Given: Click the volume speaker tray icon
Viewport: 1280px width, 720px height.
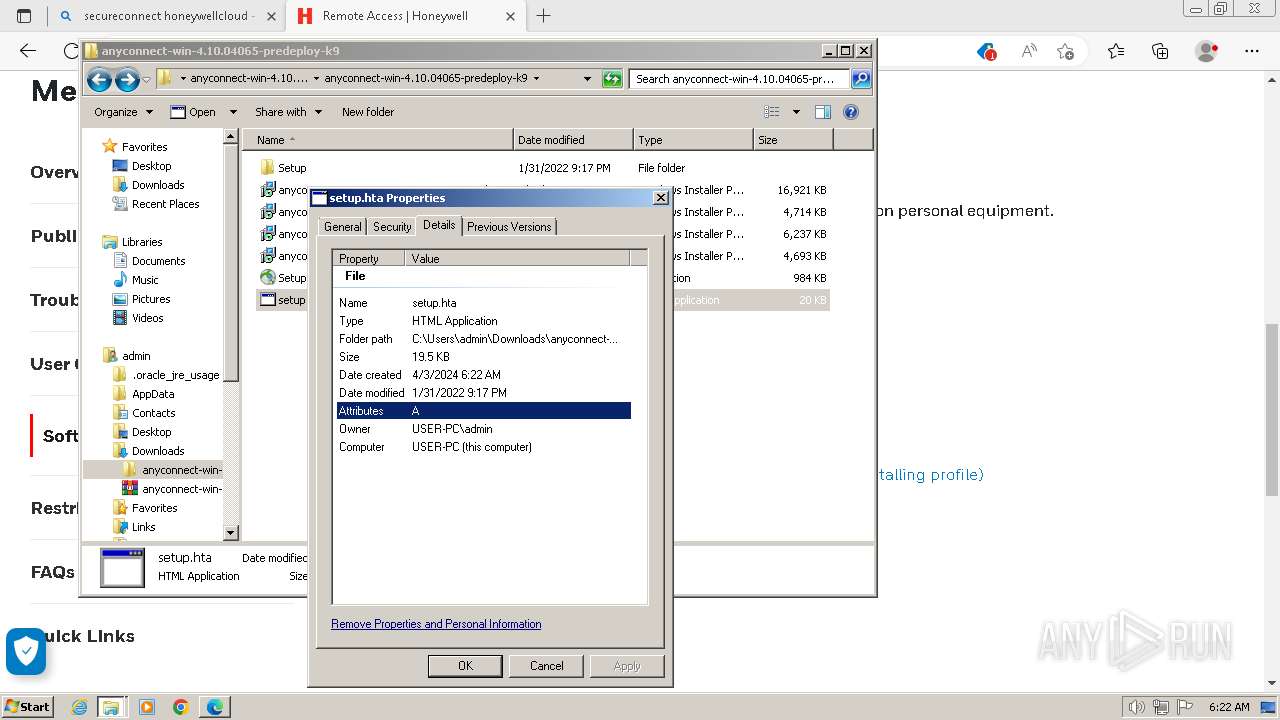Looking at the screenshot, I should click(x=1137, y=707).
